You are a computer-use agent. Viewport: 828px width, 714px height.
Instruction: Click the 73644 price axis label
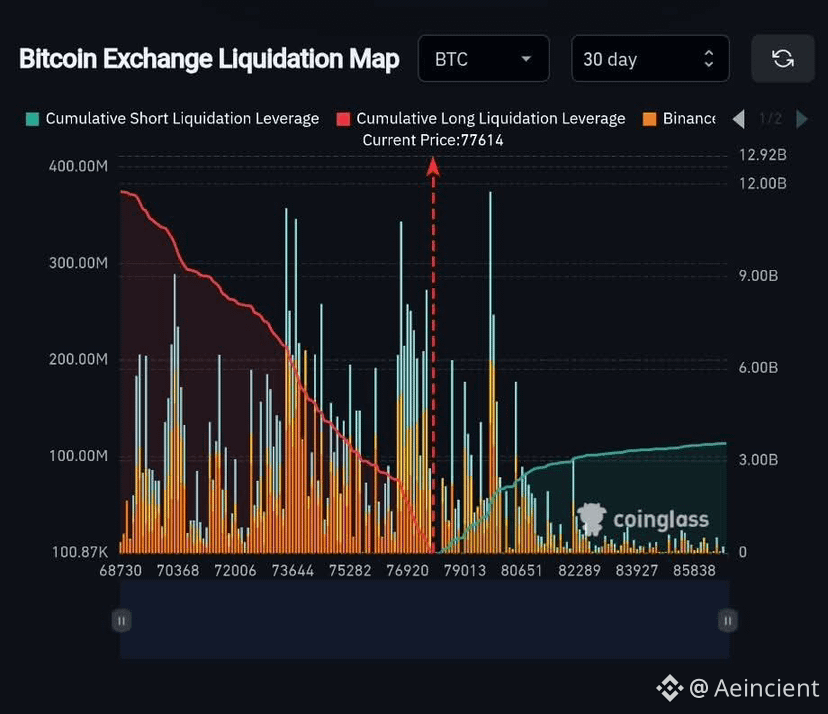[293, 571]
